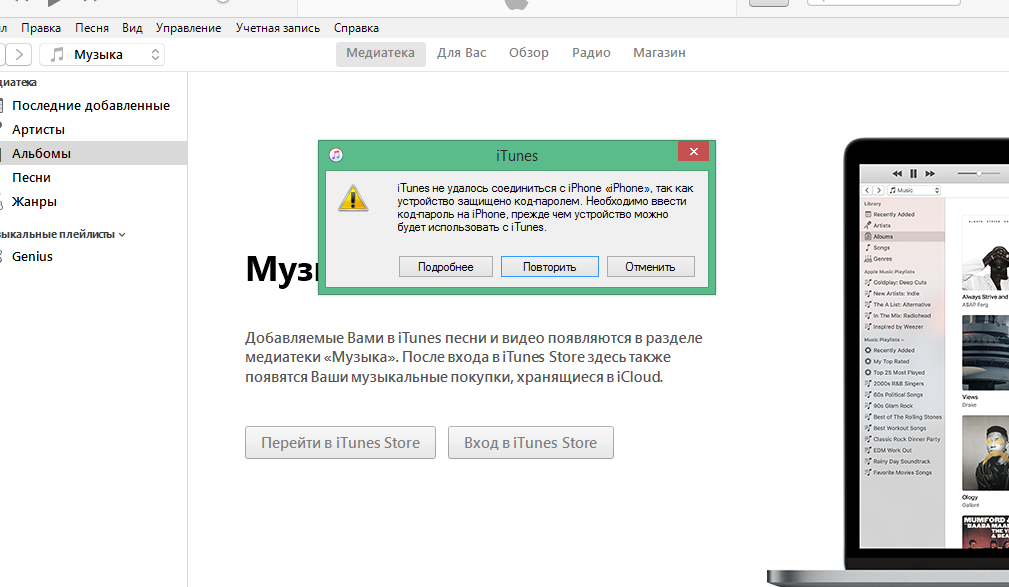Image resolution: width=1009 pixels, height=587 pixels.
Task: Click Вход в iTunes Store button
Action: point(531,443)
